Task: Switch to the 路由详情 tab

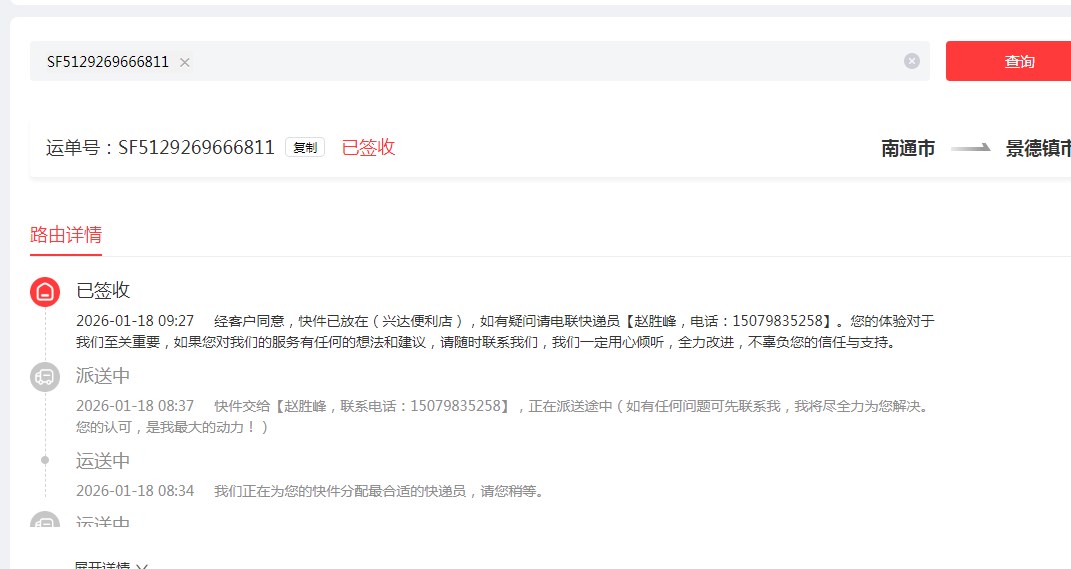Action: 66,235
